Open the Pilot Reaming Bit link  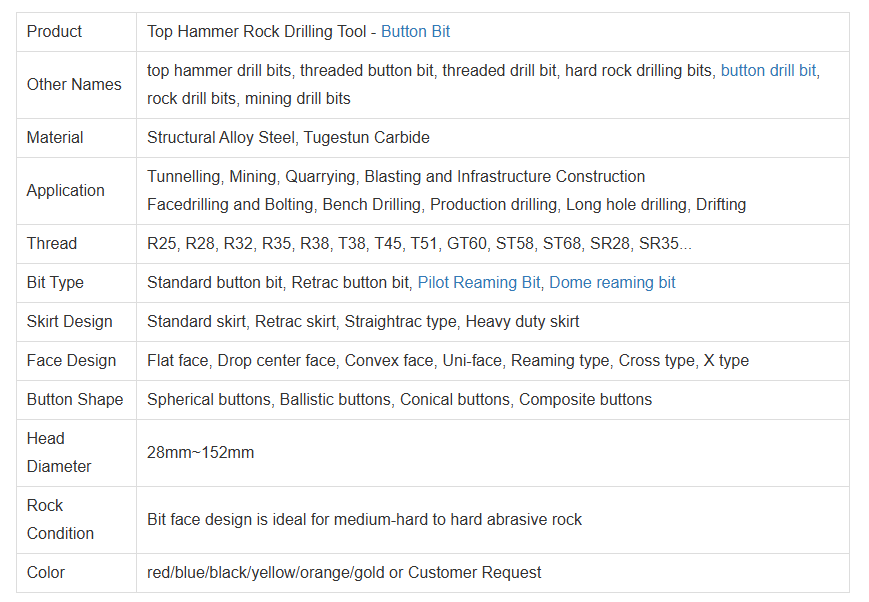coord(479,283)
